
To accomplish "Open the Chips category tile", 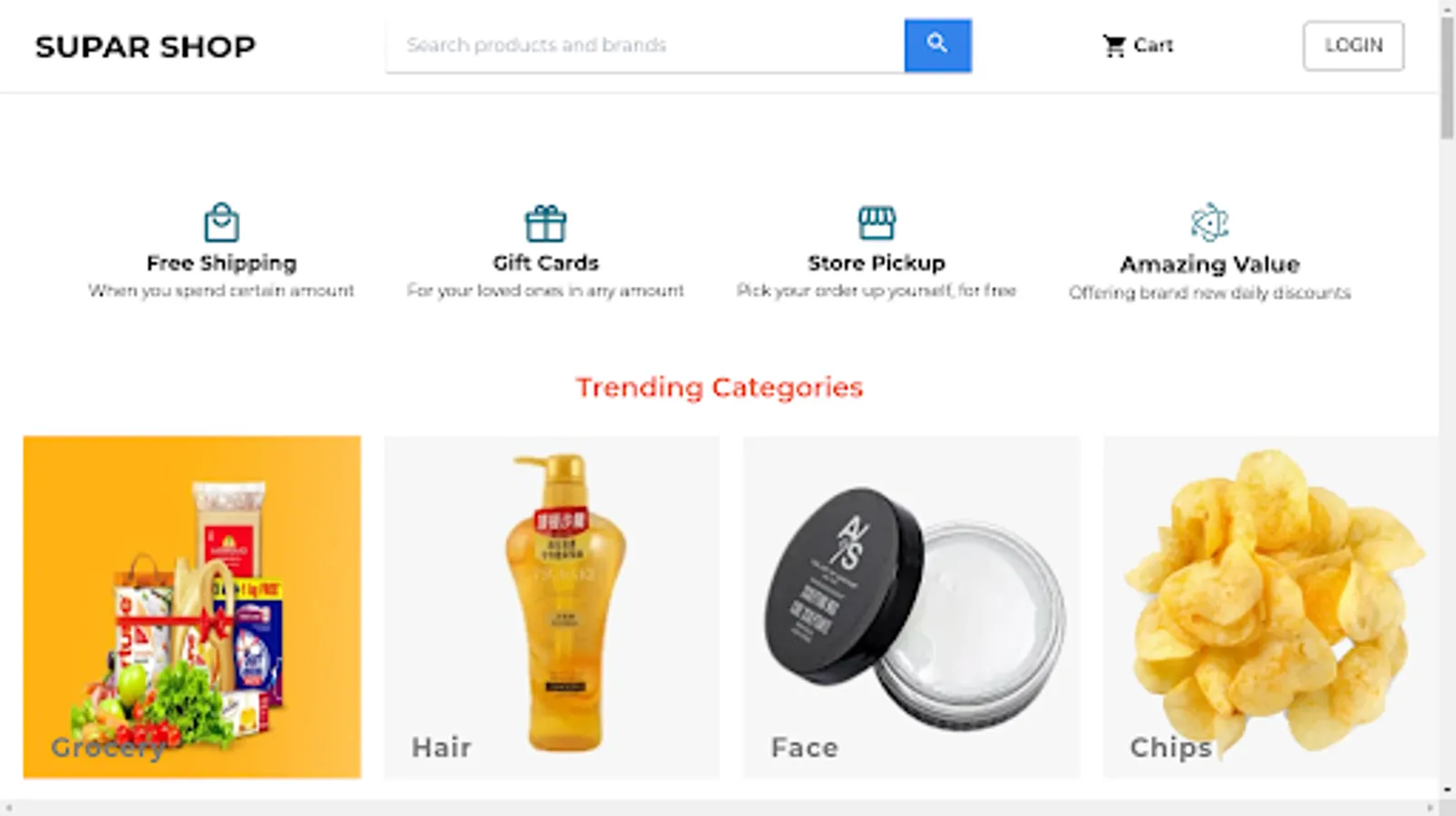I will click(1270, 607).
